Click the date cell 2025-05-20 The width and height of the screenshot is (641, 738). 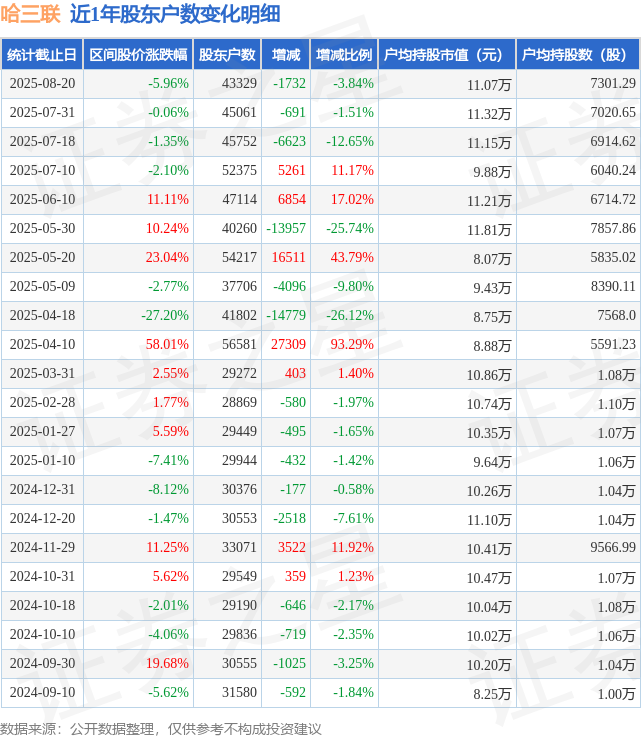click(42, 257)
